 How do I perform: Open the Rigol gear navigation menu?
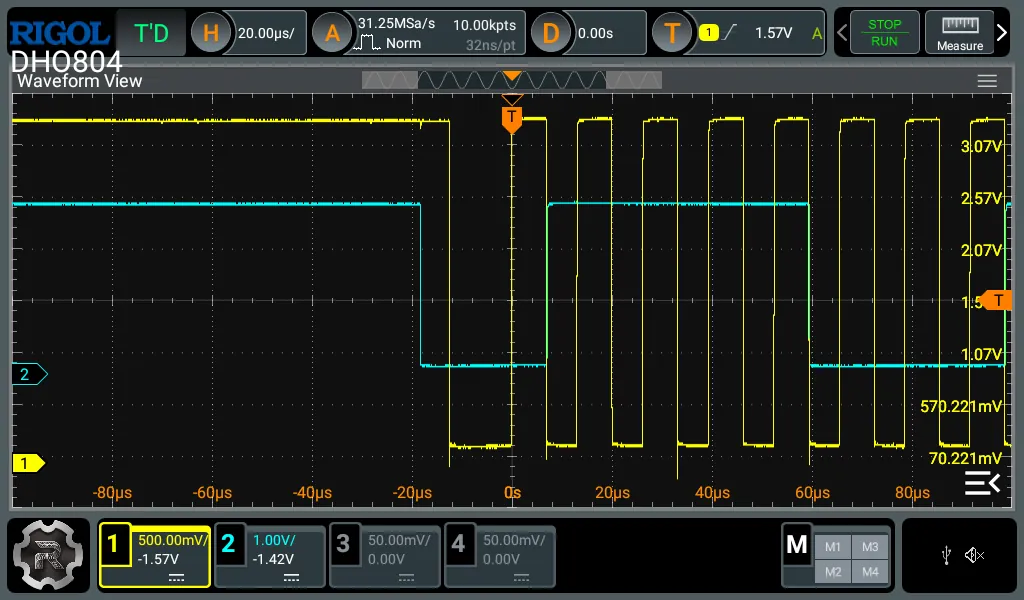click(x=48, y=555)
